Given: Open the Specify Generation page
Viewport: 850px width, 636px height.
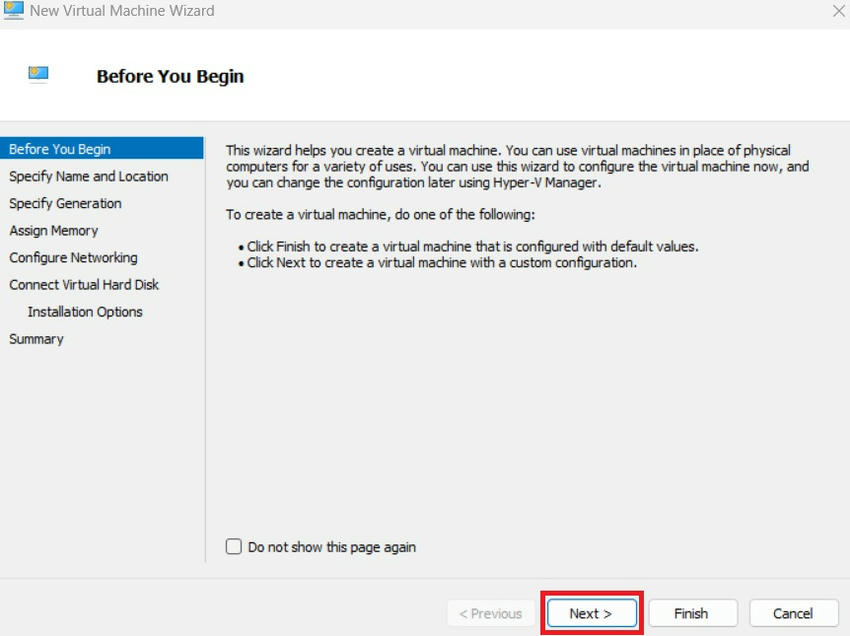Looking at the screenshot, I should pos(66,203).
